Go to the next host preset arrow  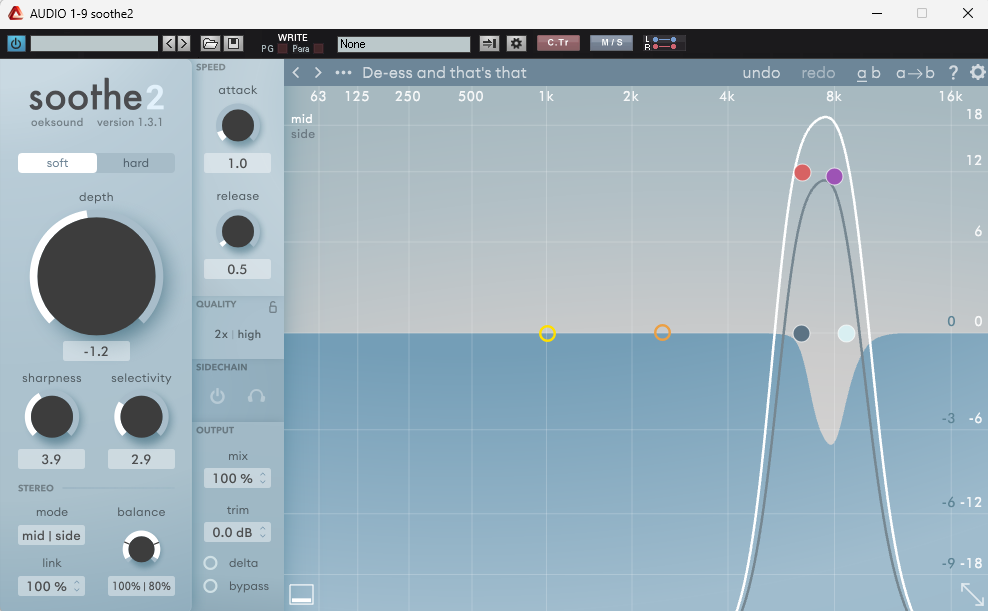point(183,43)
